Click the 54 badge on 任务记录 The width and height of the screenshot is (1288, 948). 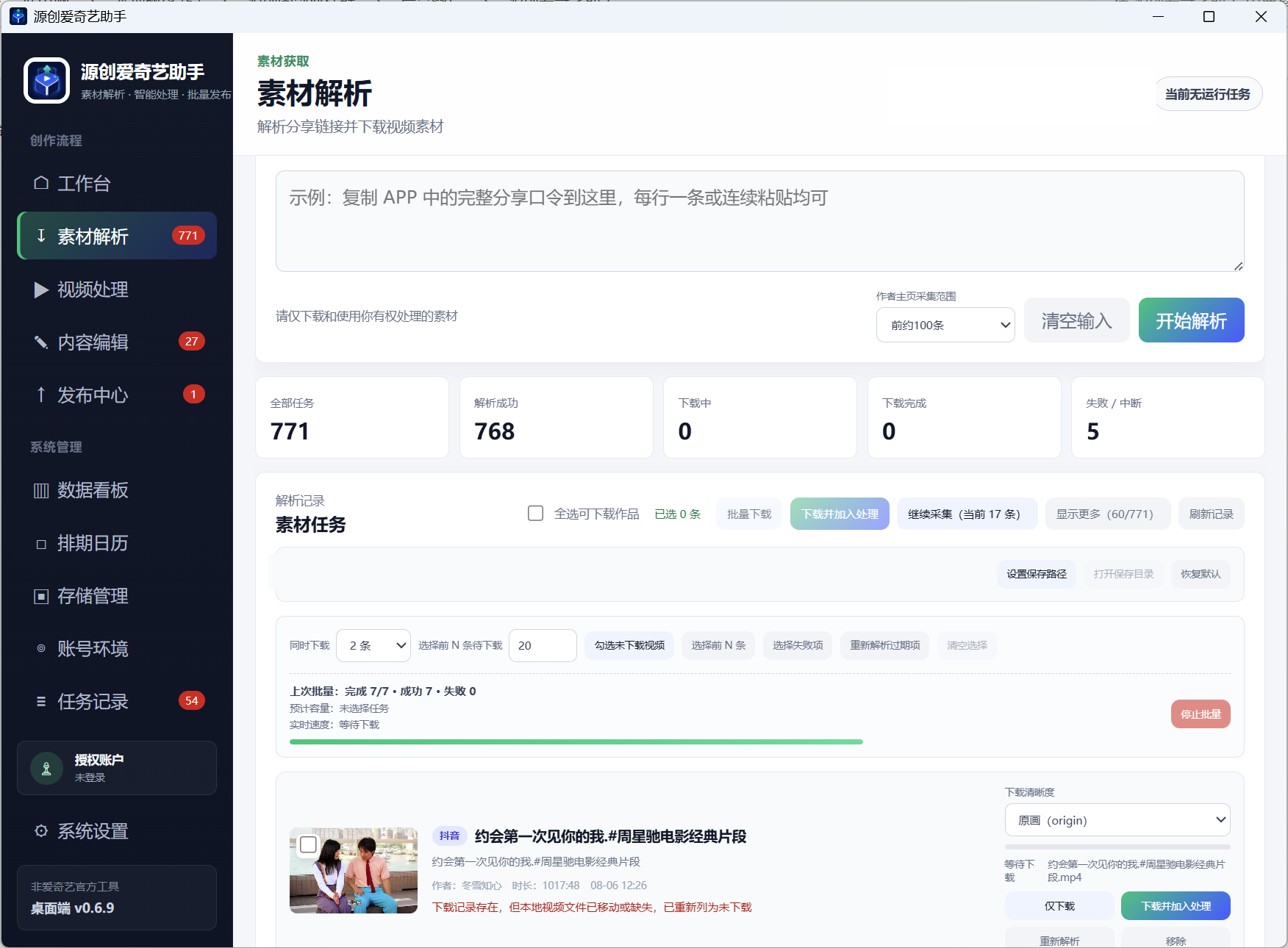[x=191, y=701]
